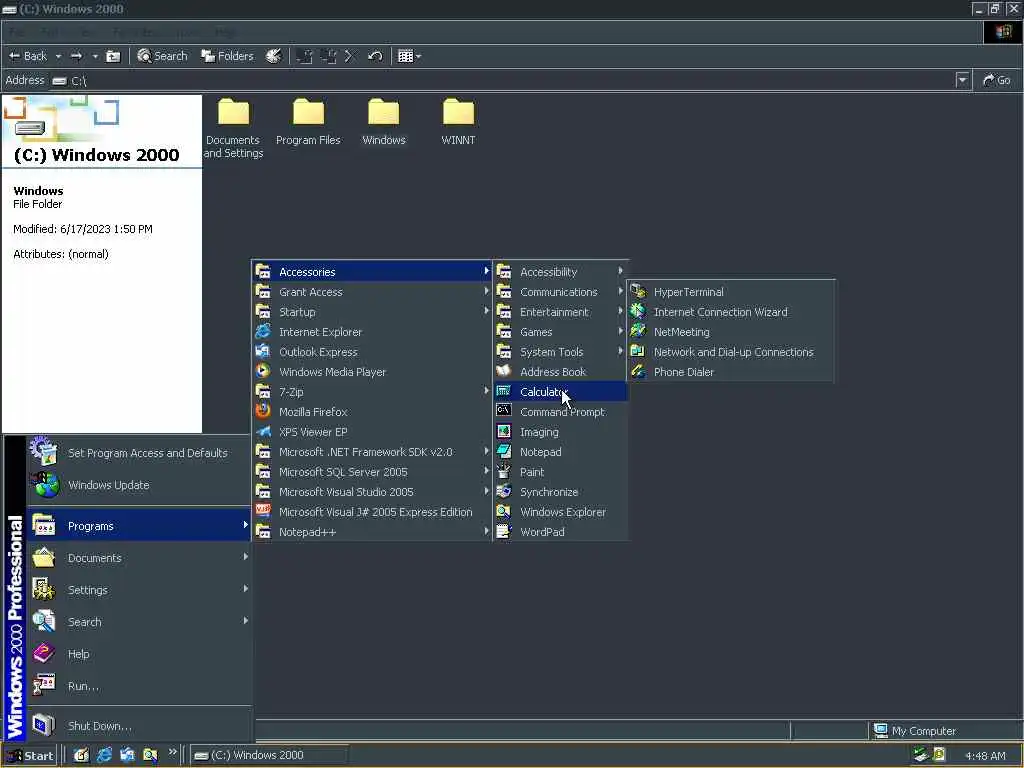Launch HyperTerminal from Communications
This screenshot has width=1024, height=768.
coord(731,292)
